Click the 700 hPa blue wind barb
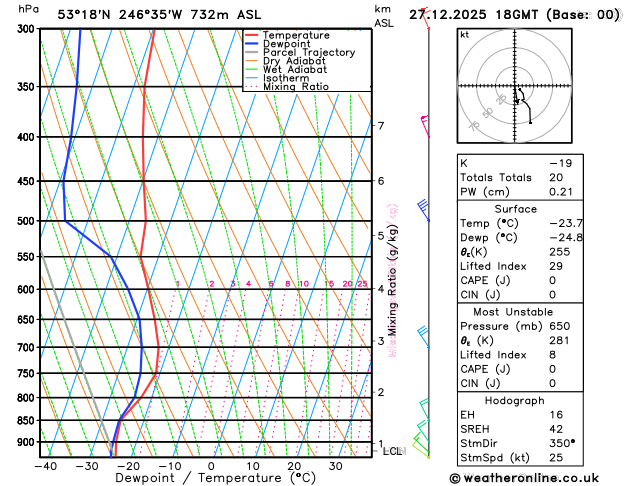The width and height of the screenshot is (629, 486). coord(423,337)
